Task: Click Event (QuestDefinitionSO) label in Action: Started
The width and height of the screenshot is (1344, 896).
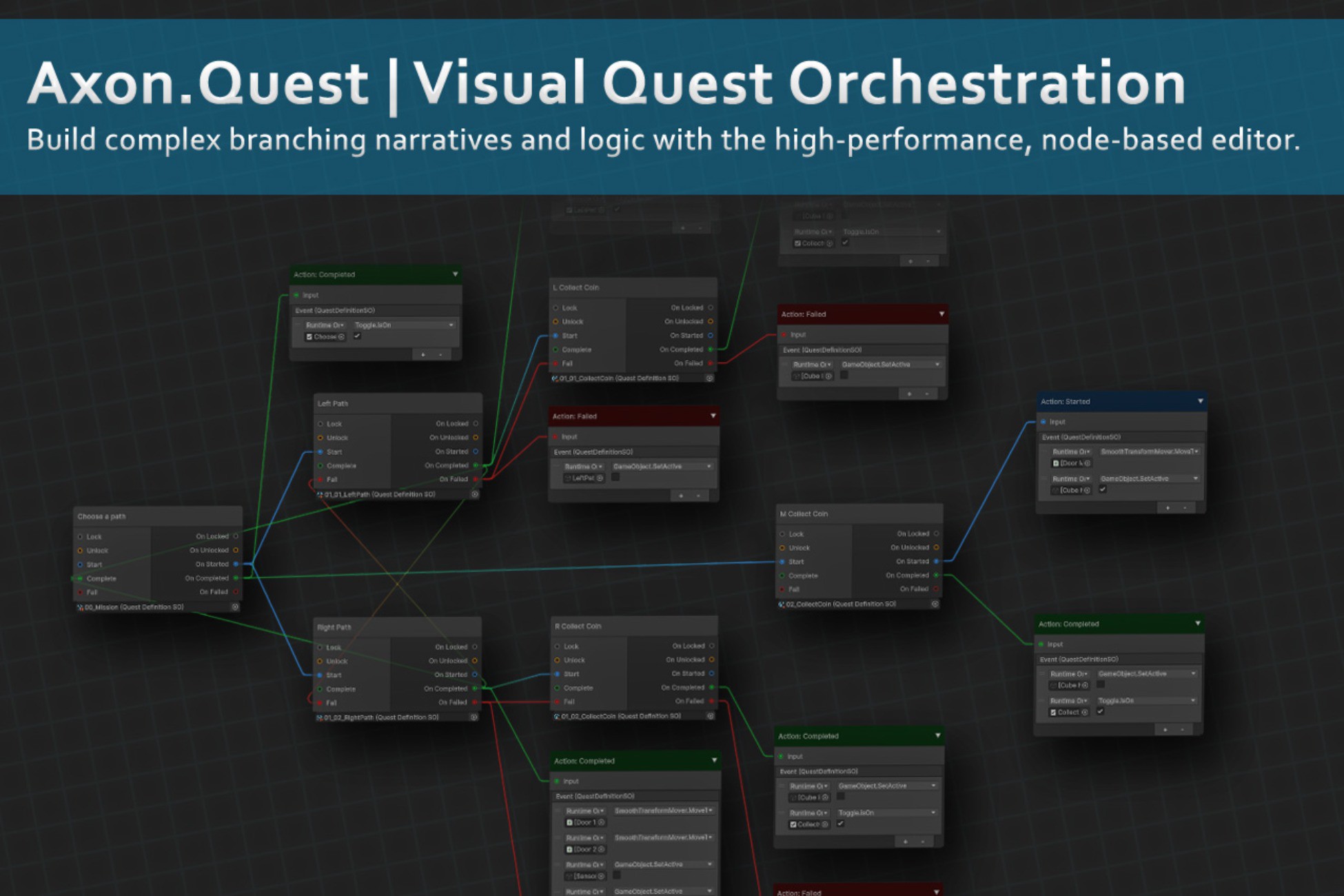Action: click(x=1081, y=437)
